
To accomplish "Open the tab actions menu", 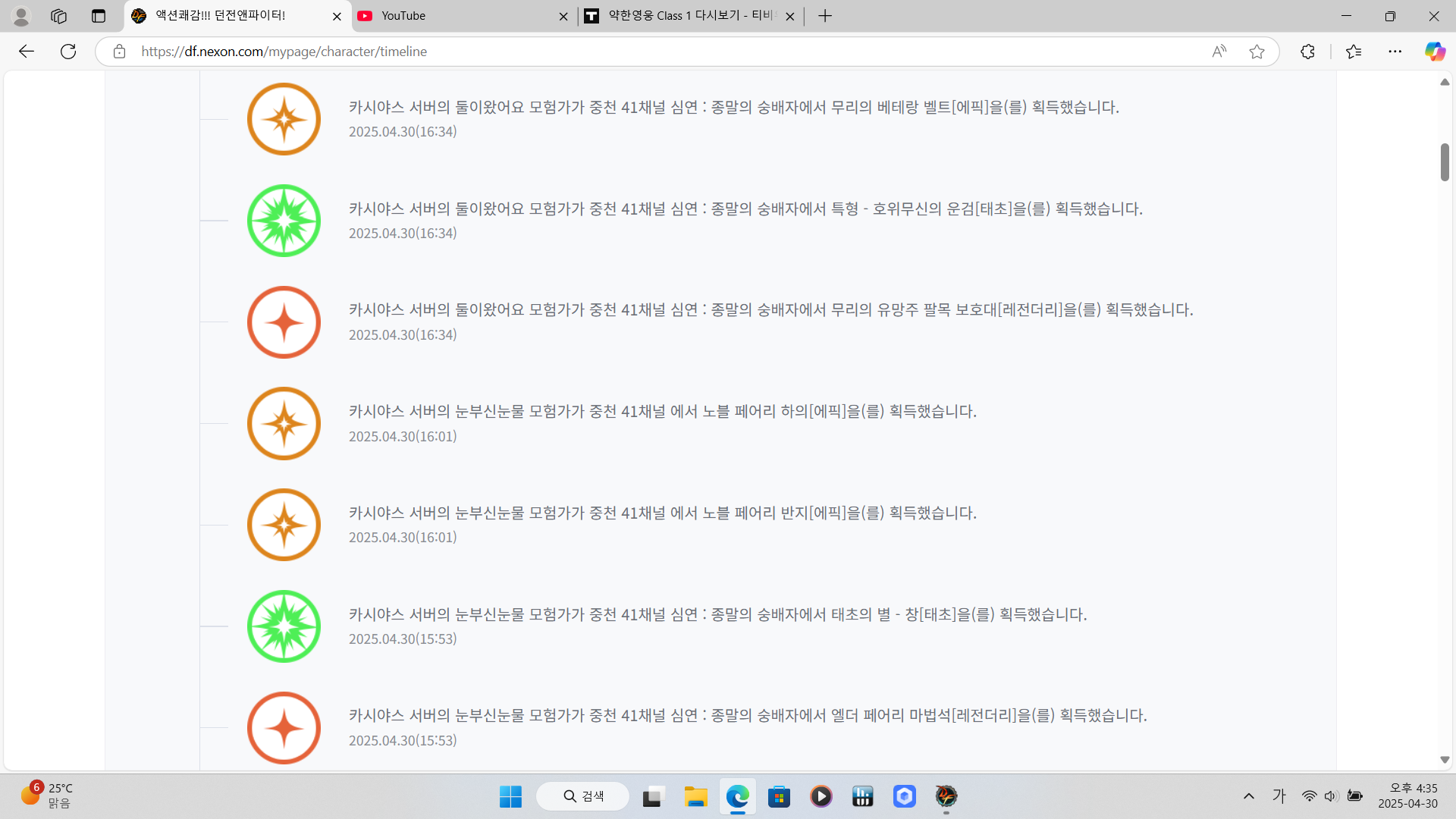I will pos(99,16).
